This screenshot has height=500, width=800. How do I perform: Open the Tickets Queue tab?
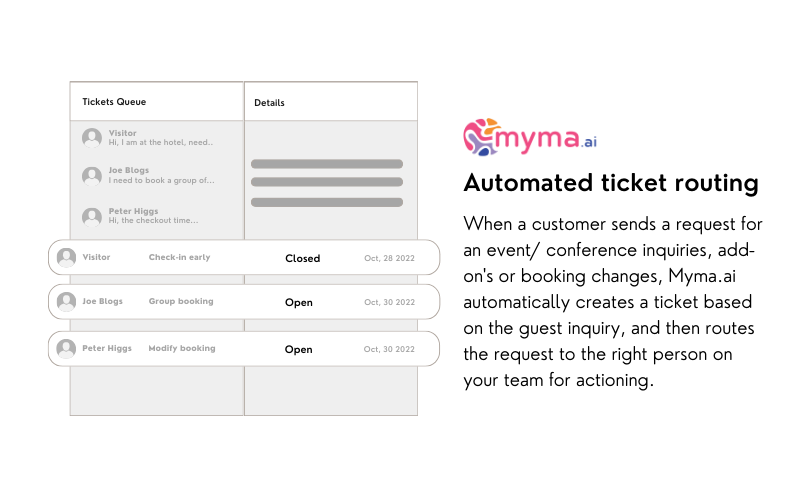coord(114,102)
